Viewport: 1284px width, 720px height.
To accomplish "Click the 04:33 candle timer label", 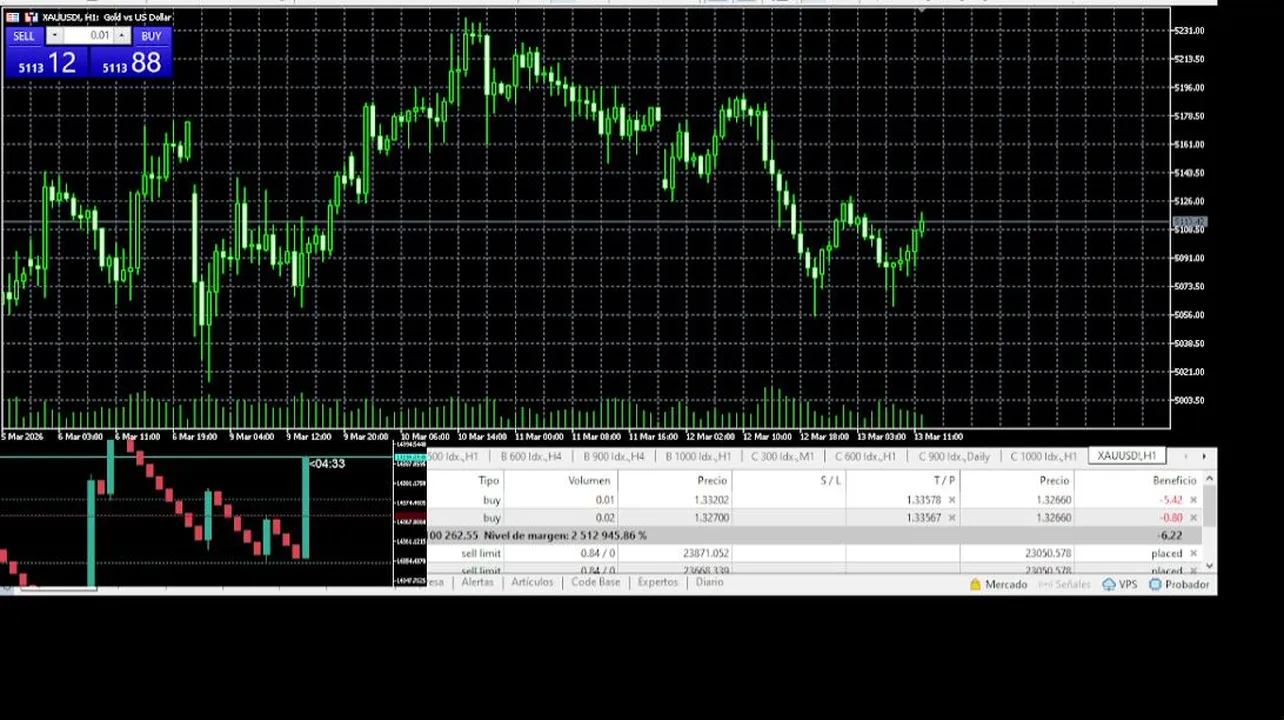I will 327,464.
